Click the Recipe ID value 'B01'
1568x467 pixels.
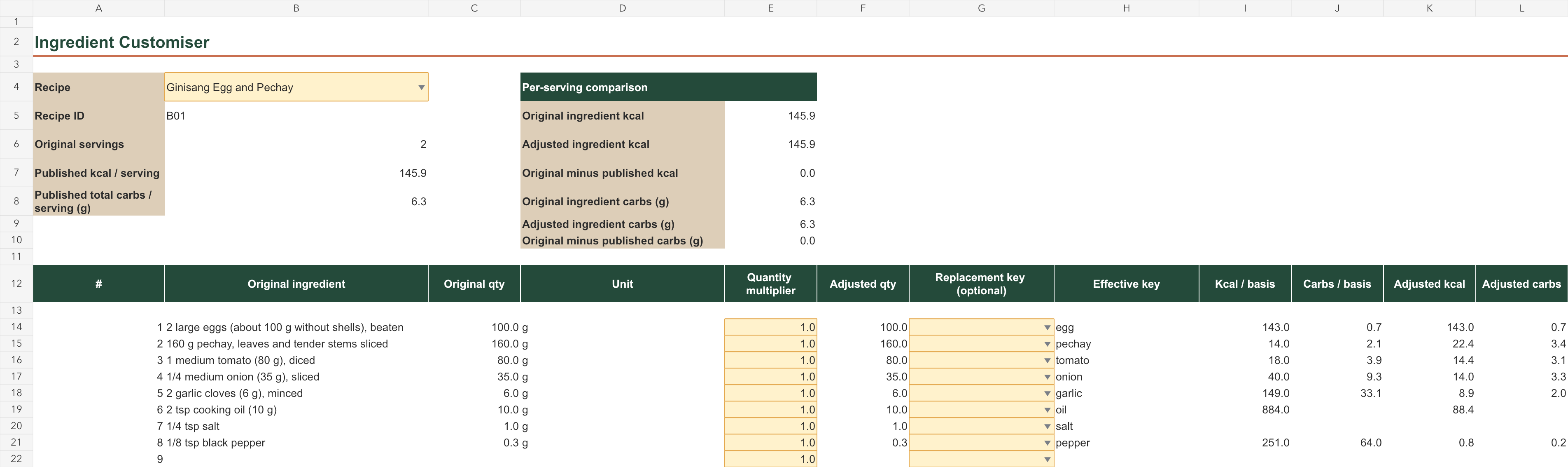(x=176, y=116)
